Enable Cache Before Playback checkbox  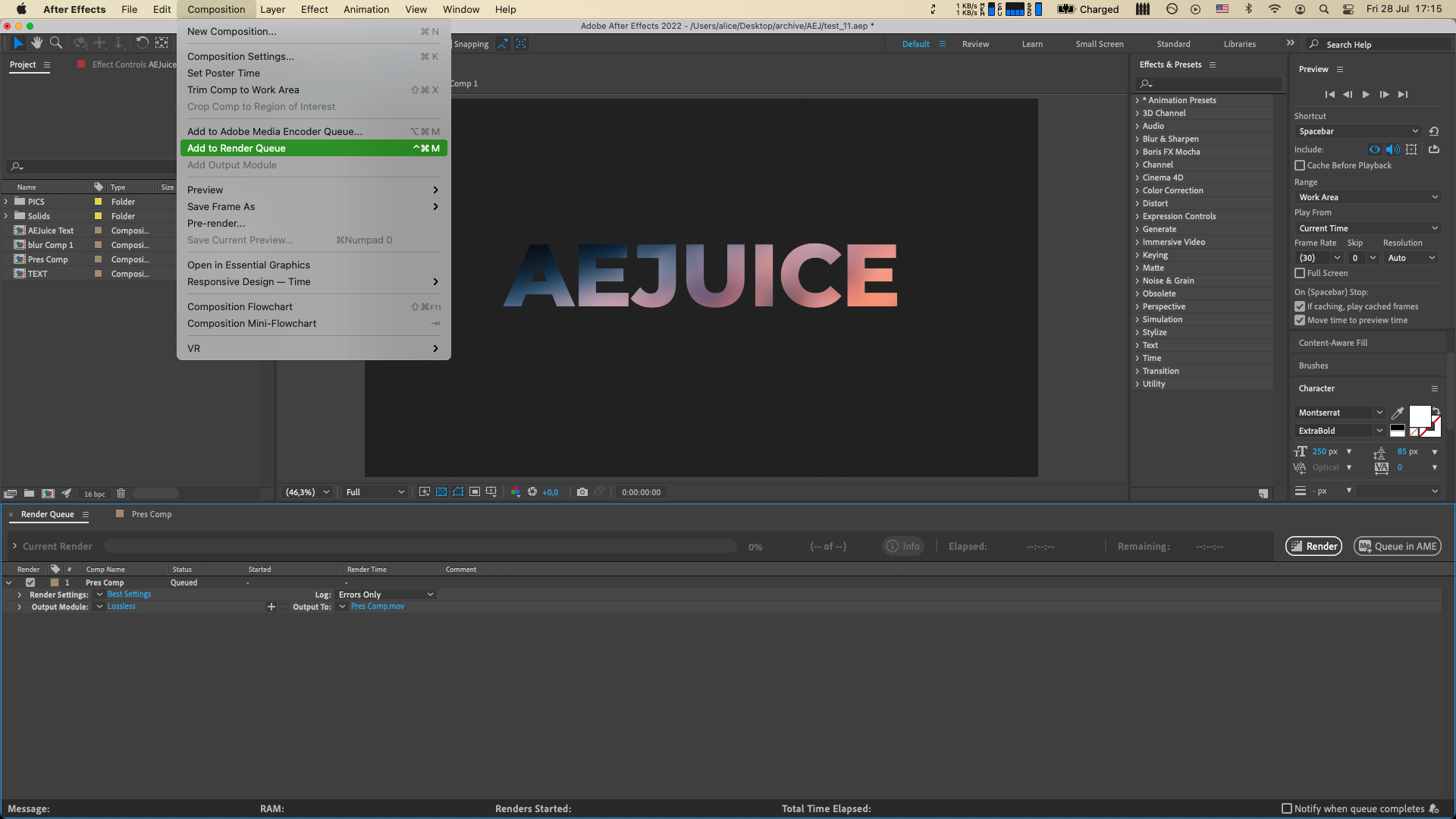click(1300, 165)
